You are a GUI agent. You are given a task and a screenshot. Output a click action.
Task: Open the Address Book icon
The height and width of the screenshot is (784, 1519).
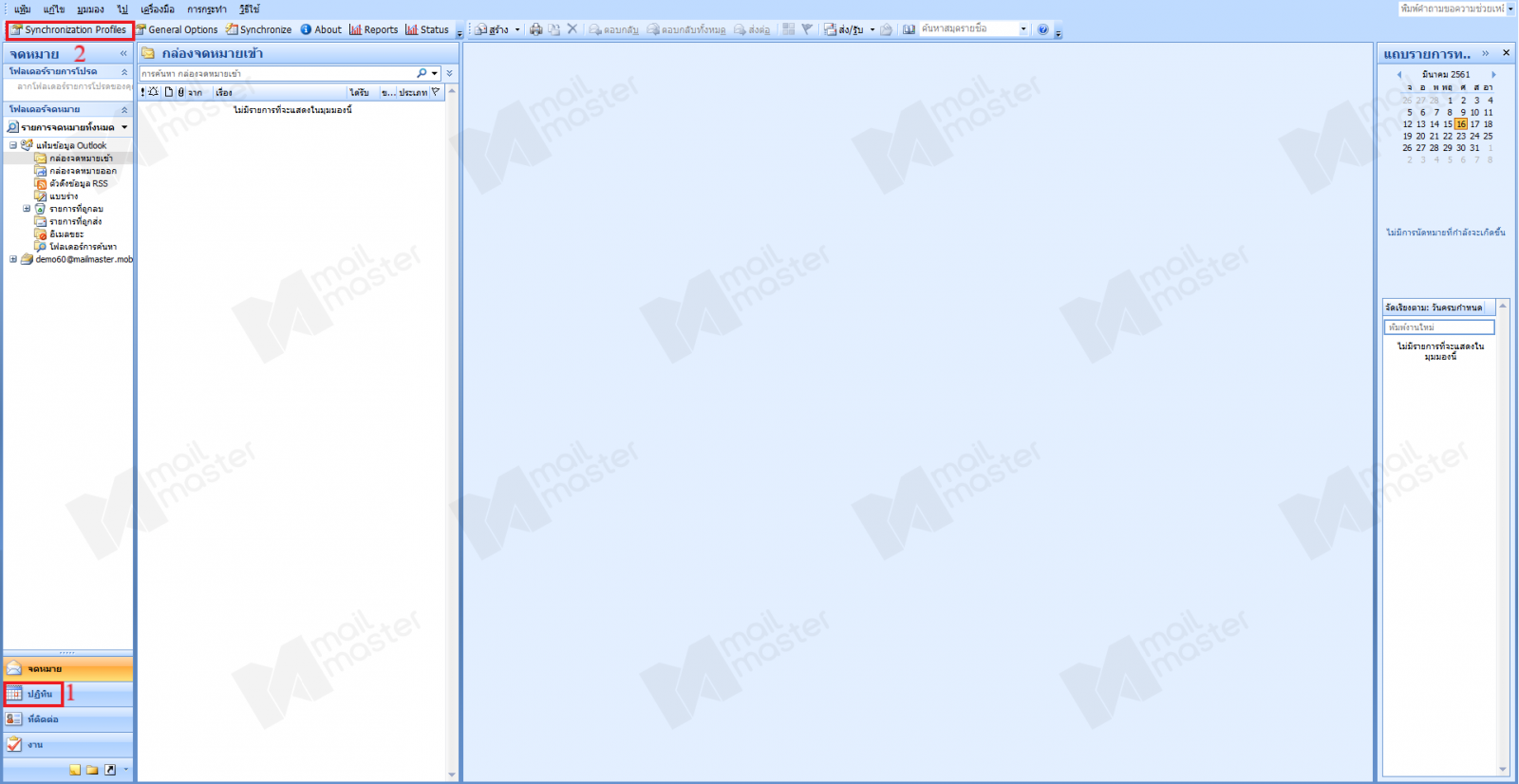[x=909, y=29]
